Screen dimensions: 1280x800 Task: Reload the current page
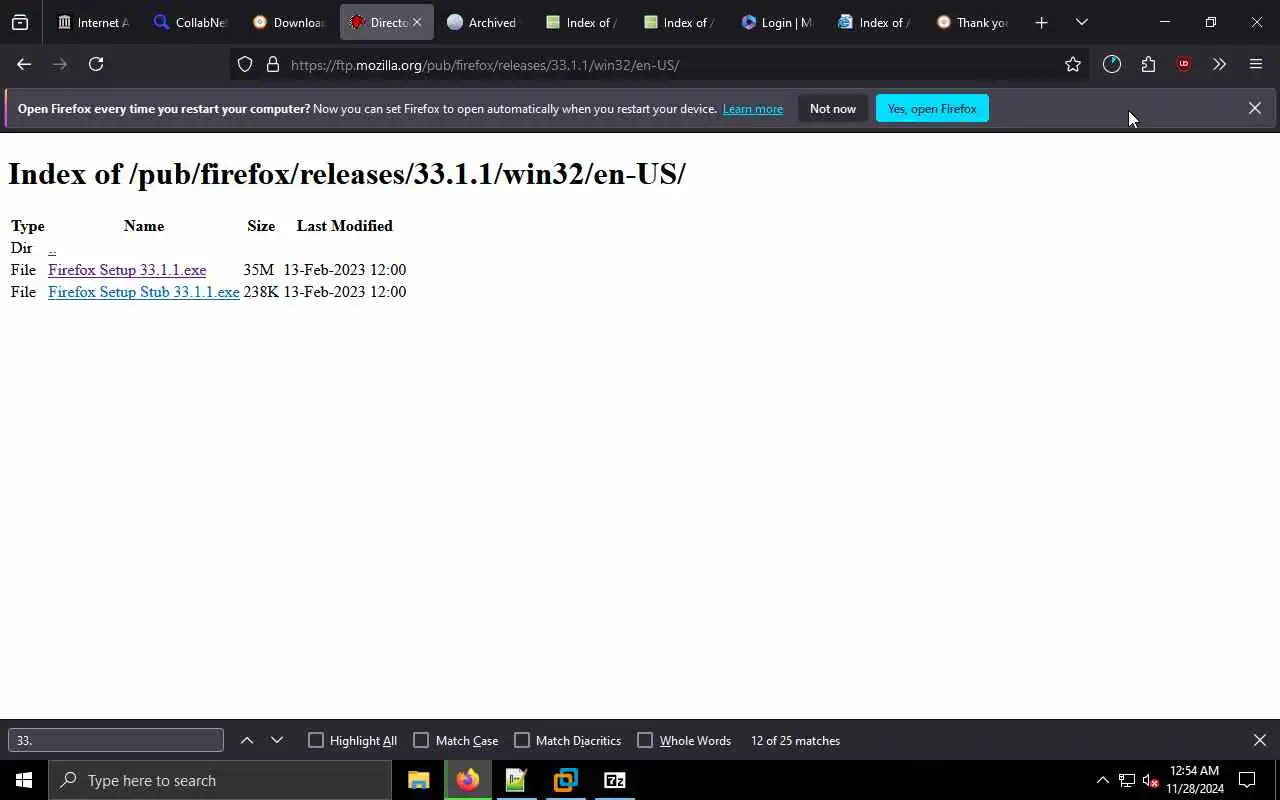96,64
